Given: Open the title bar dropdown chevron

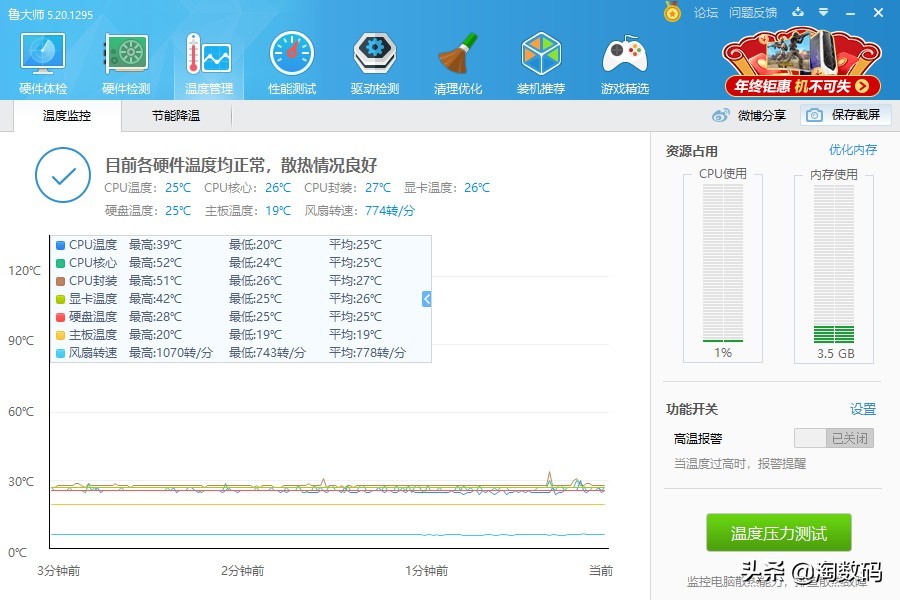Looking at the screenshot, I should click(x=822, y=13).
